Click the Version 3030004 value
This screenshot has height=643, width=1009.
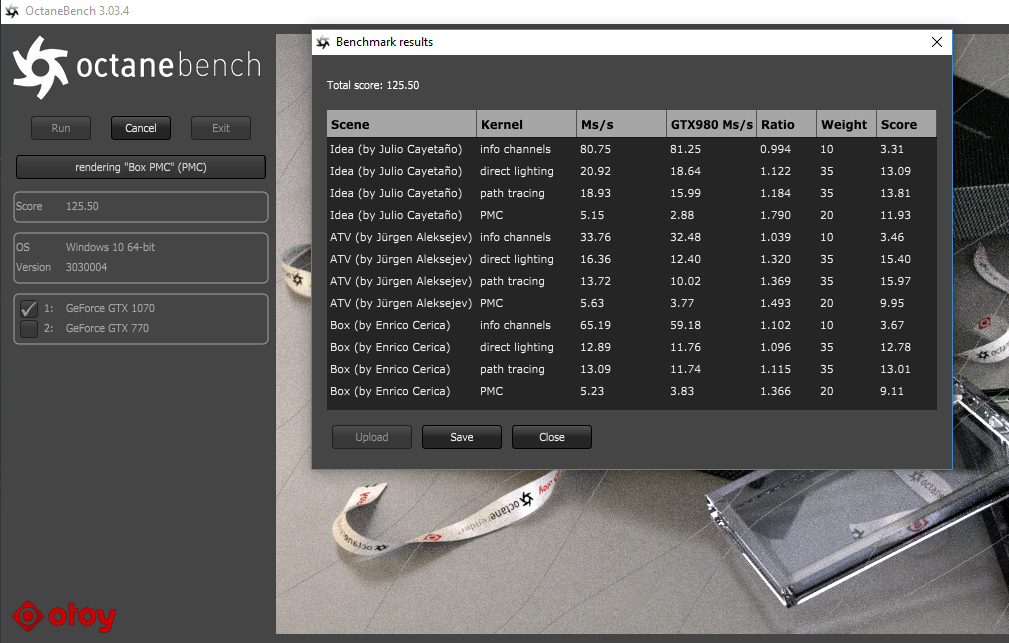pos(86,267)
